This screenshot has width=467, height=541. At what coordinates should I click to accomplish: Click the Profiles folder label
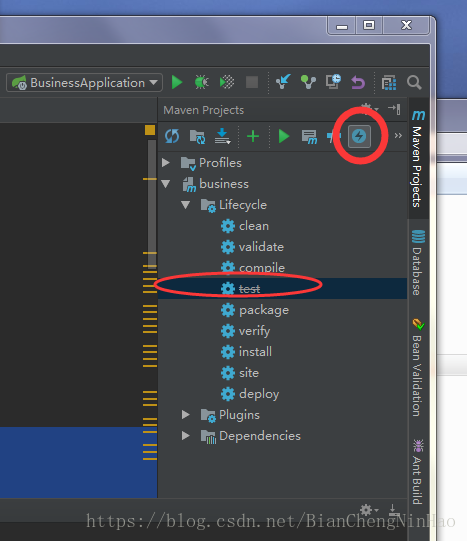[x=220, y=163]
